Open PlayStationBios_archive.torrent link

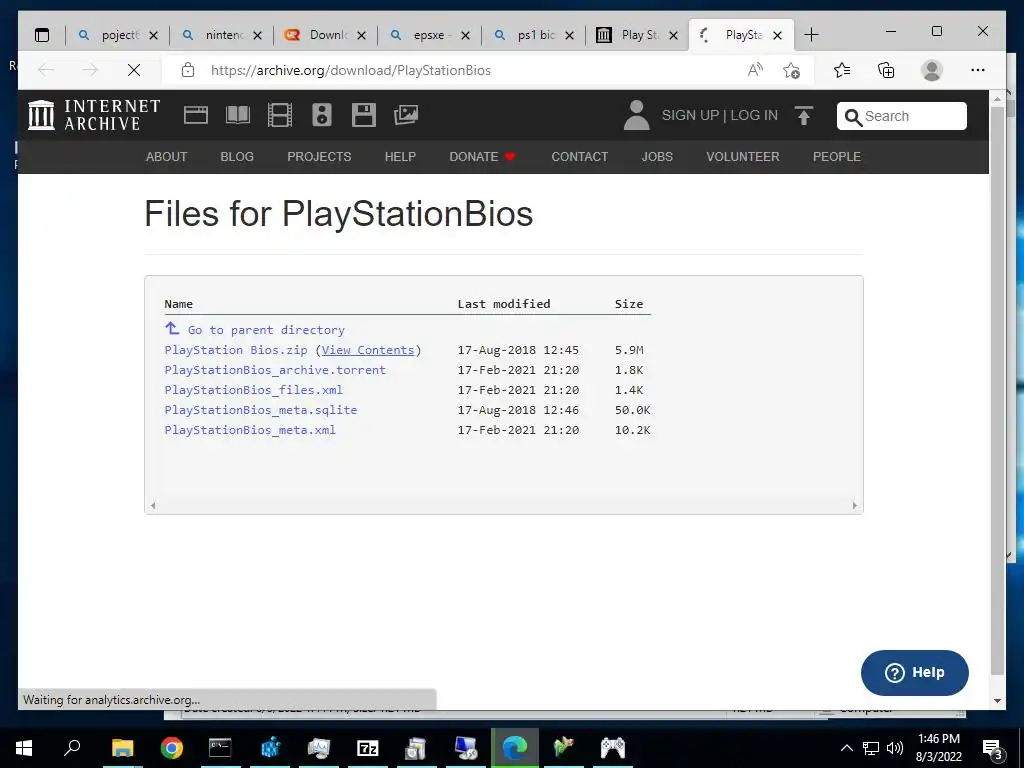[275, 370]
